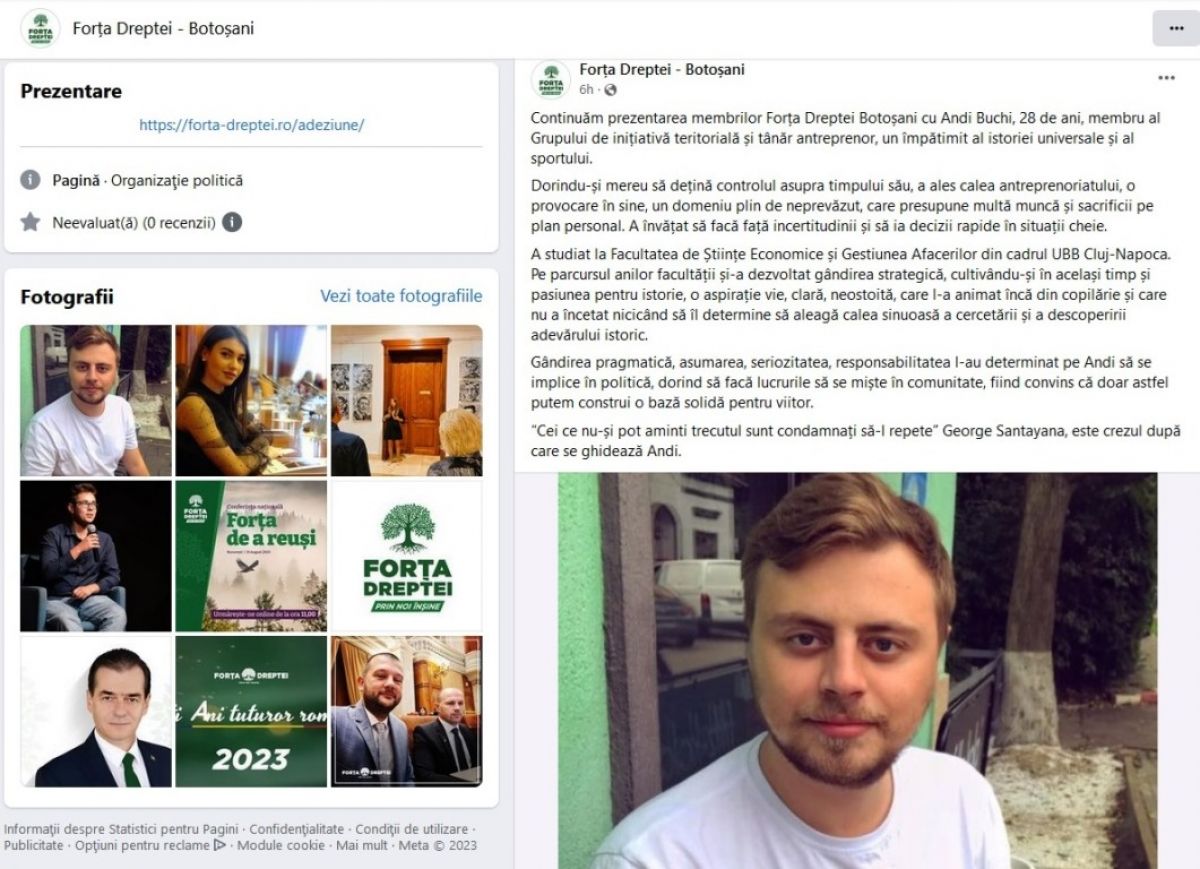Click the star rating icon for Neevaluat(ă)
This screenshot has height=869, width=1200.
click(31, 222)
